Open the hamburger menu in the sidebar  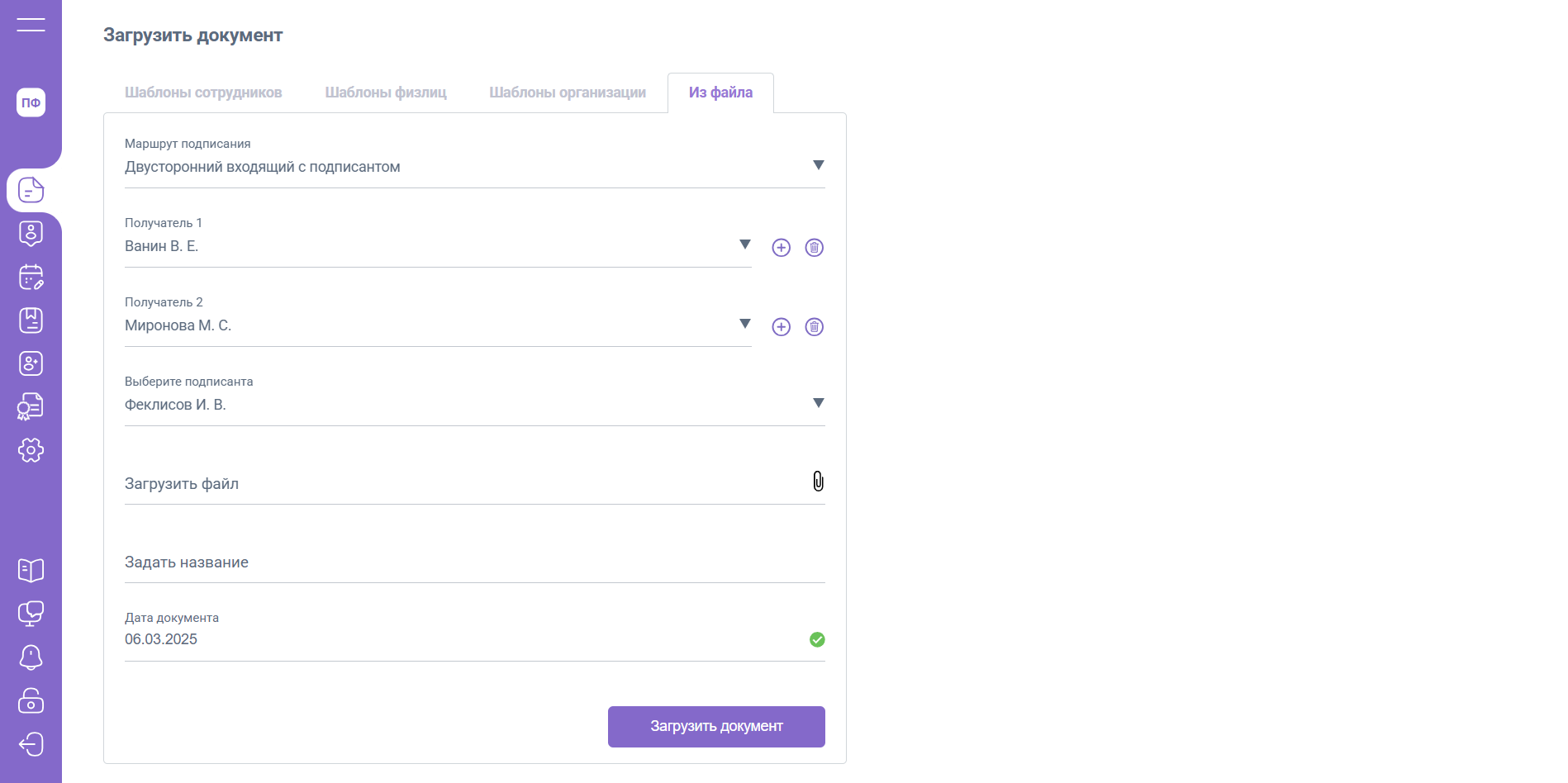coord(31,25)
